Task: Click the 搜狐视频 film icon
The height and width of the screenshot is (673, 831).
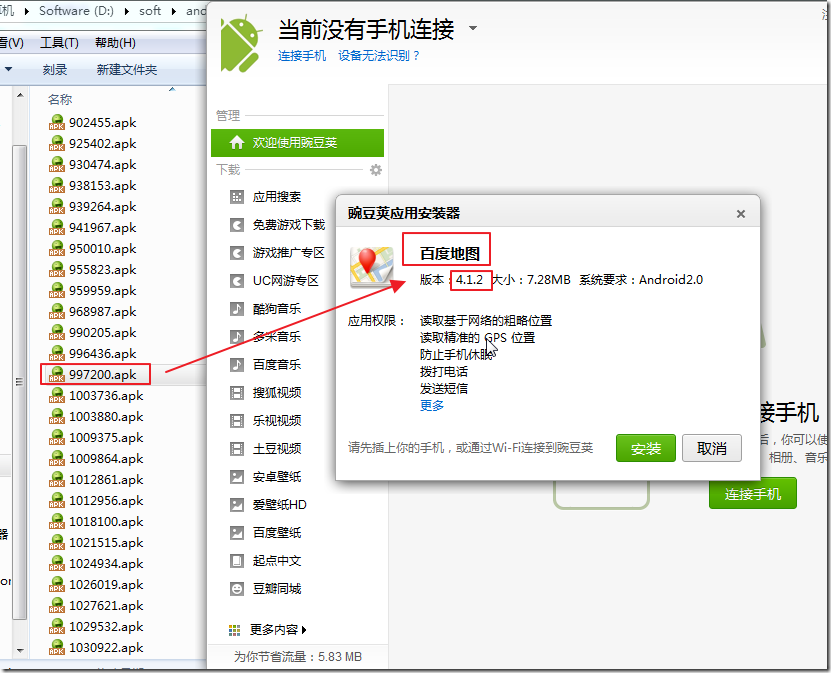Action: [x=237, y=393]
